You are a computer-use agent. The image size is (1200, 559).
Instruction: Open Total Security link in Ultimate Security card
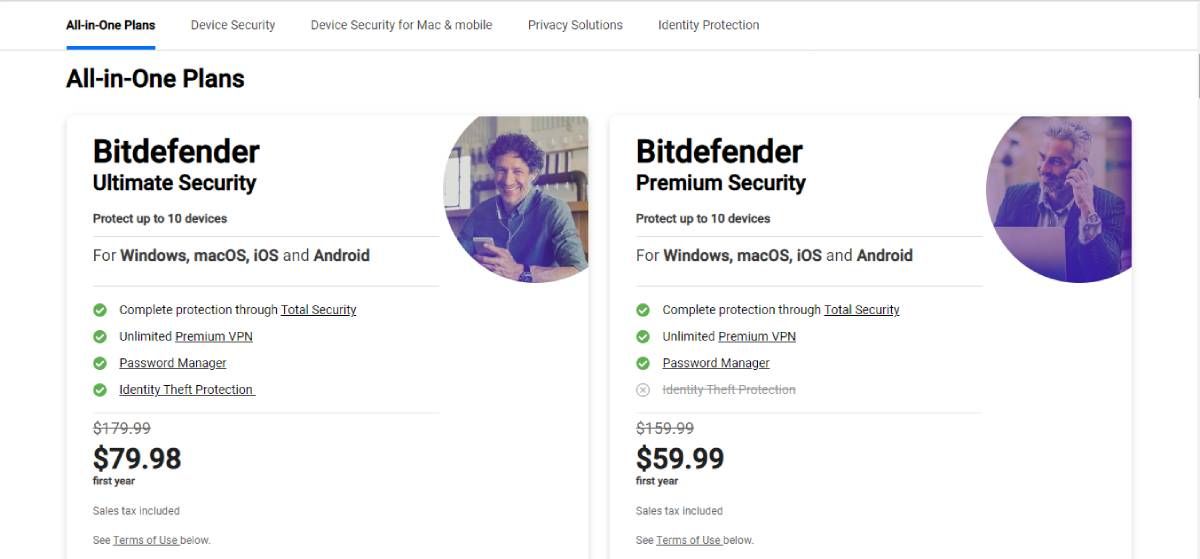coord(318,310)
